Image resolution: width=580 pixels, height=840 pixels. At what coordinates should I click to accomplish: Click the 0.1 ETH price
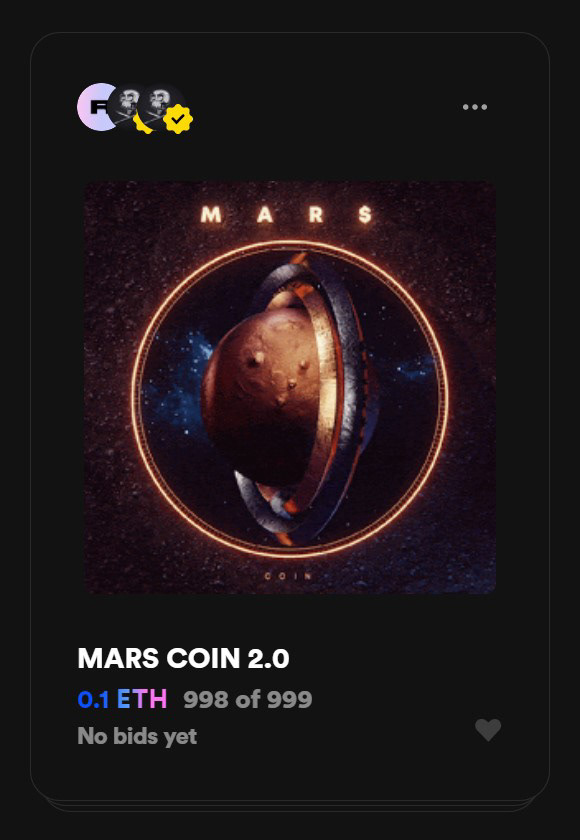coord(122,700)
